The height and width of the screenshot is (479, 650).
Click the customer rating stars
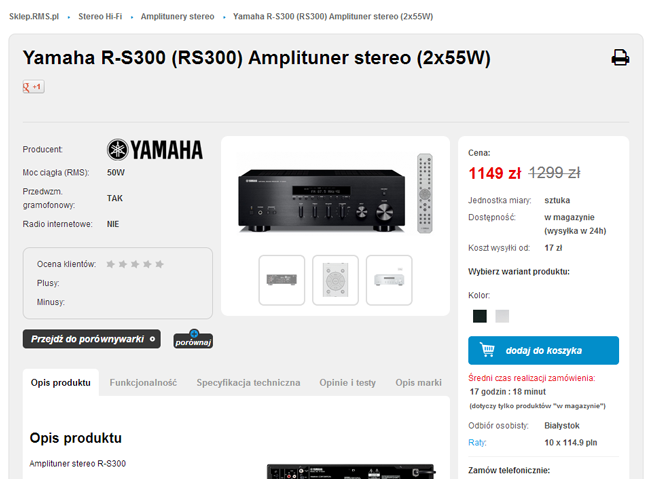[x=135, y=264]
